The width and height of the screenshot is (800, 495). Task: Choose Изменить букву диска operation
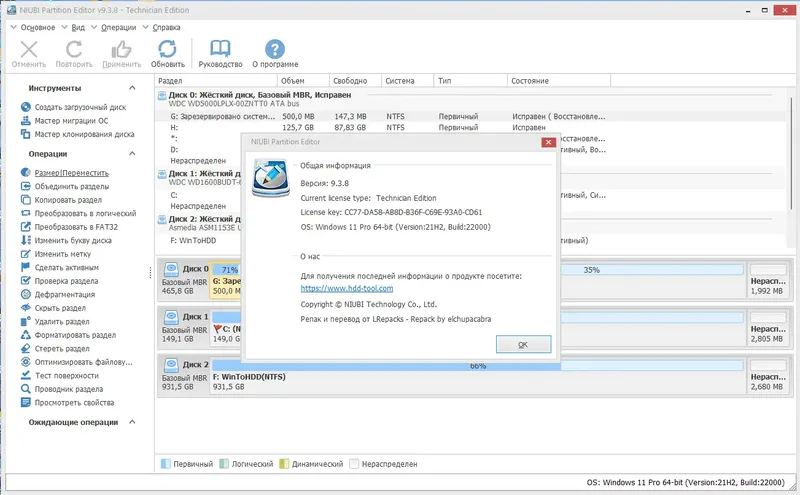tap(66, 240)
